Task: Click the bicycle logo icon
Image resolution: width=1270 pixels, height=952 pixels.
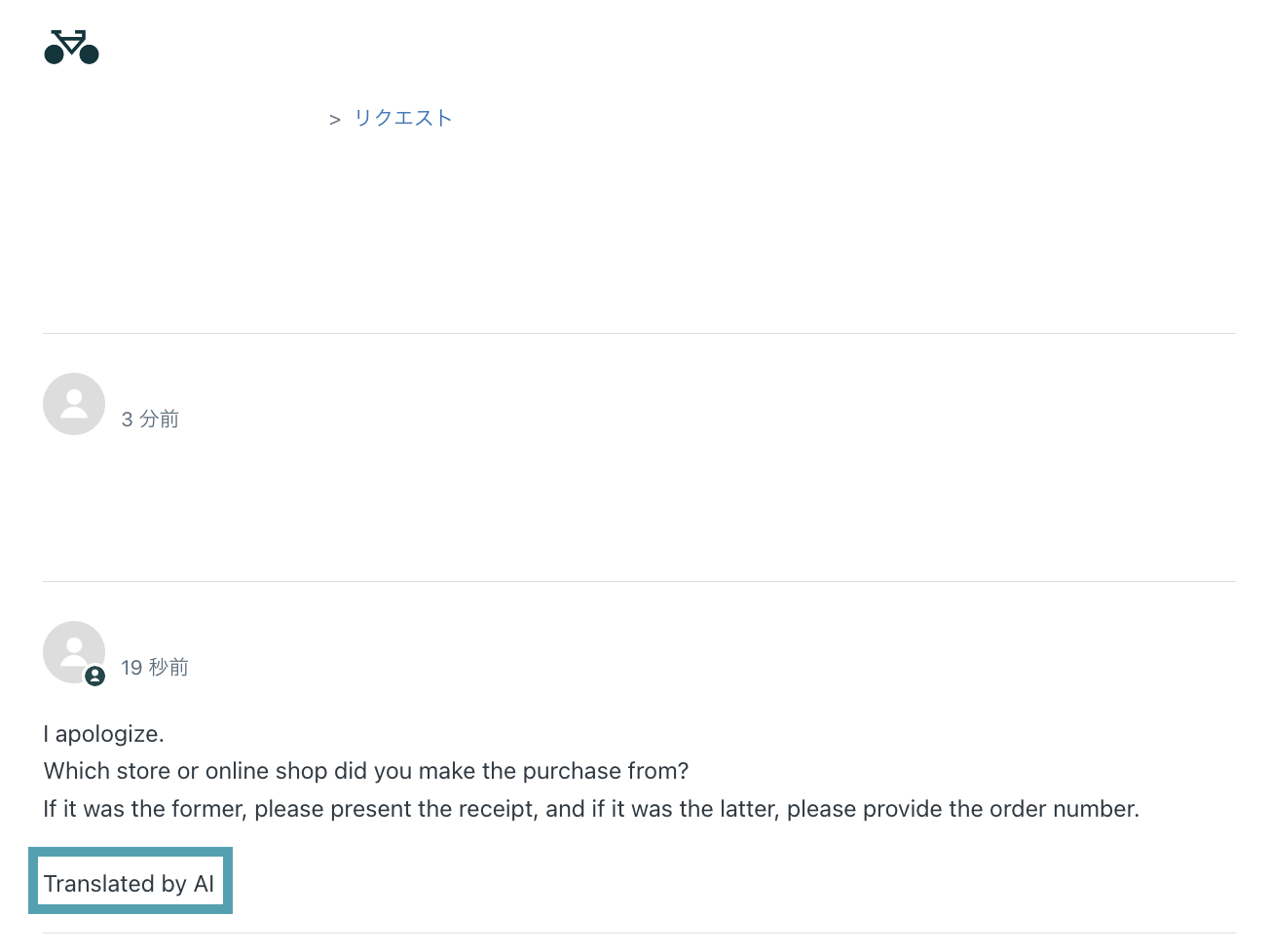Action: pos(72,47)
